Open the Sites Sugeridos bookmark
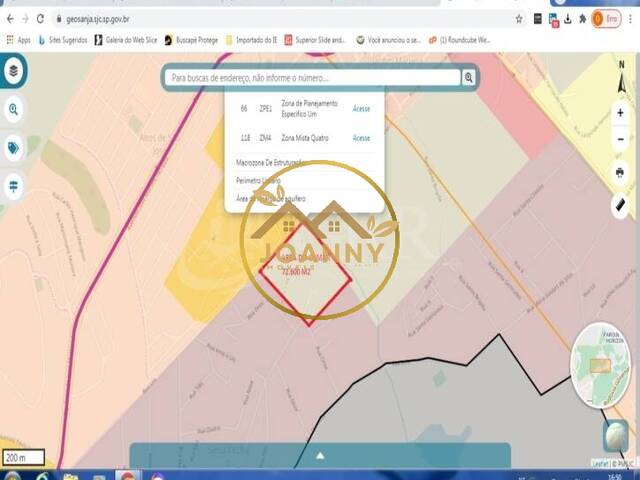 [x=63, y=40]
